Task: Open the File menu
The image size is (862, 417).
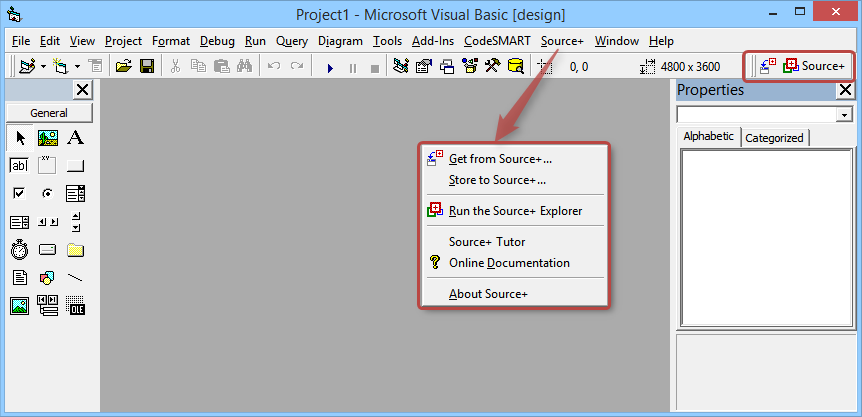Action: click(x=21, y=41)
